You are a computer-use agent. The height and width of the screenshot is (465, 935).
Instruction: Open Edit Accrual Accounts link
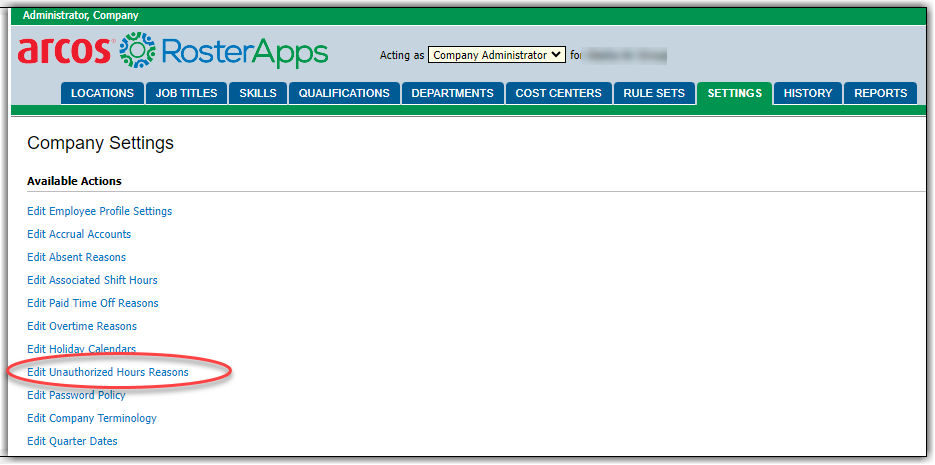point(79,234)
